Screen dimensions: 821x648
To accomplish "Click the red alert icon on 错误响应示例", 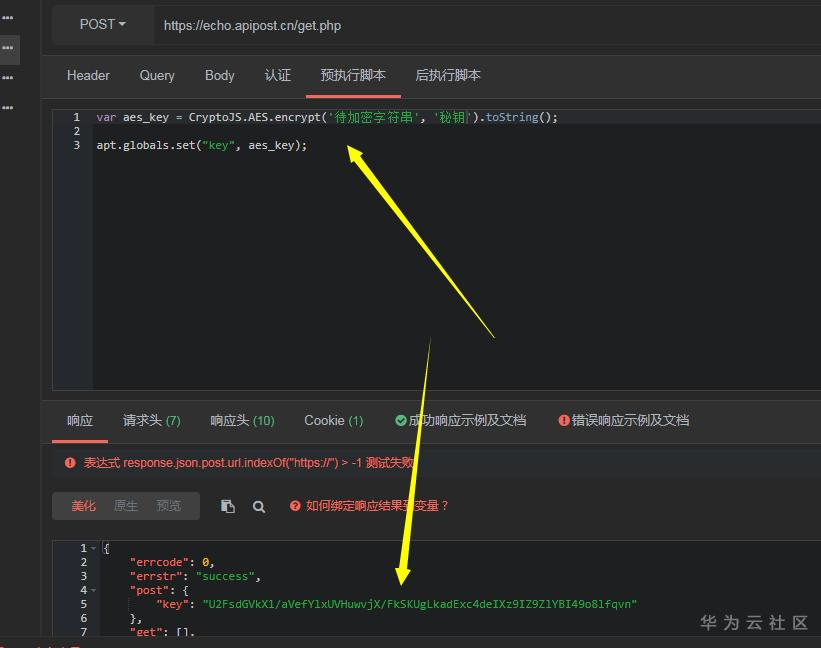I will 564,420.
